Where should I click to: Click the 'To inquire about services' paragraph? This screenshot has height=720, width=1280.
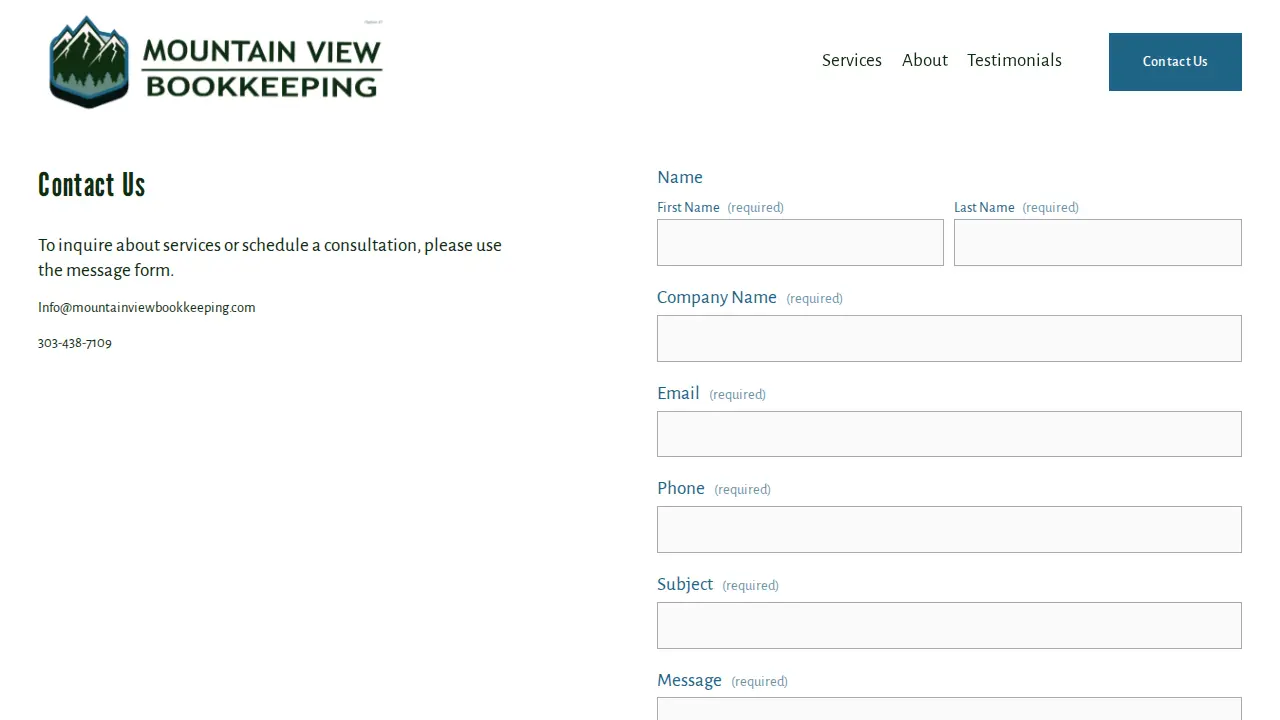pyautogui.click(x=270, y=258)
